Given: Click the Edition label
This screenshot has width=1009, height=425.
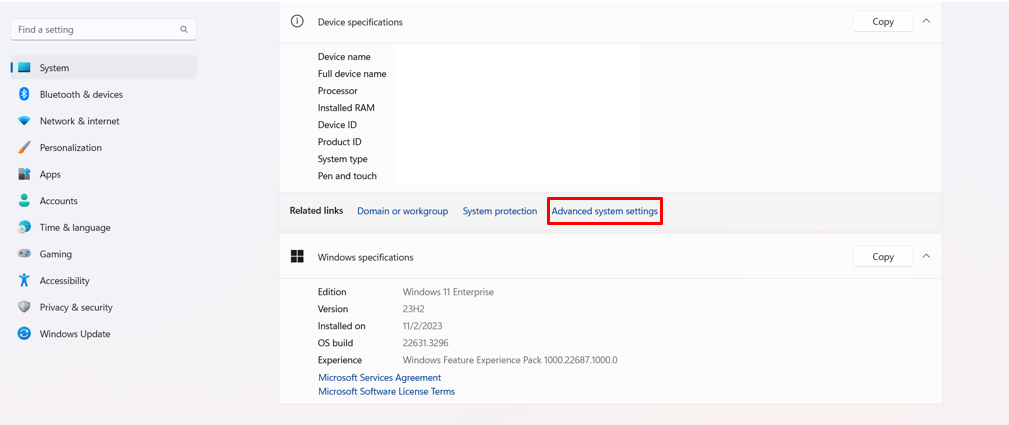Looking at the screenshot, I should (x=331, y=292).
